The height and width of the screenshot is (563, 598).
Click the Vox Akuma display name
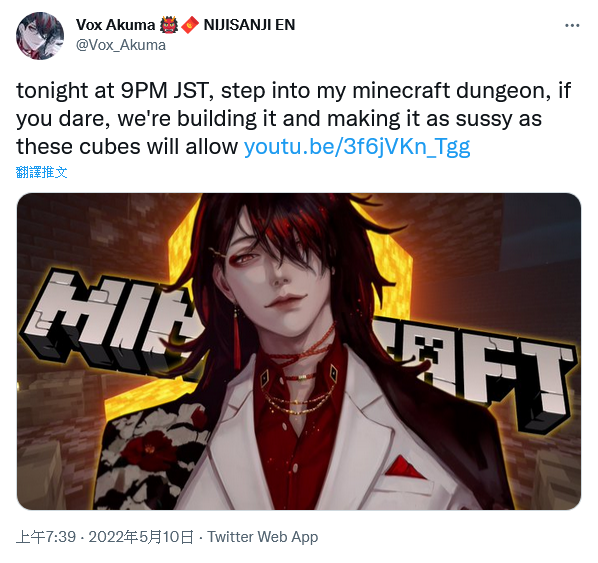pos(116,25)
